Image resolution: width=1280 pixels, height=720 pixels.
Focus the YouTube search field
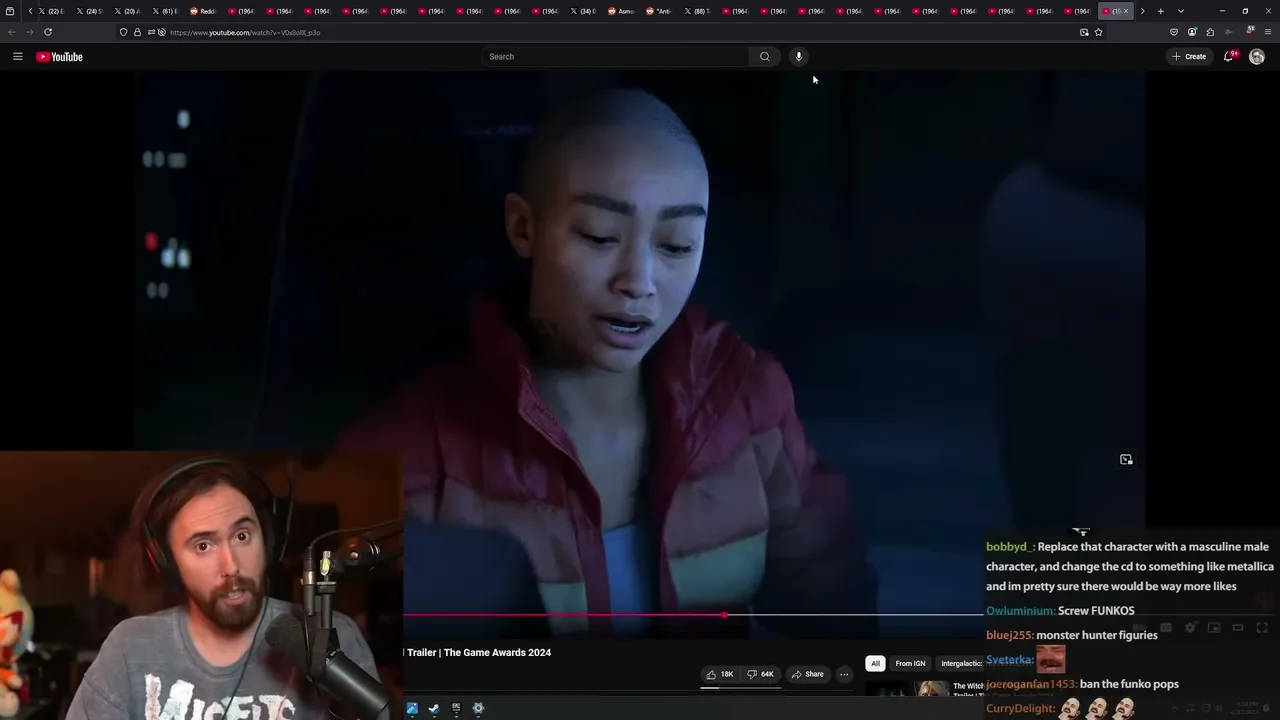pyautogui.click(x=615, y=57)
